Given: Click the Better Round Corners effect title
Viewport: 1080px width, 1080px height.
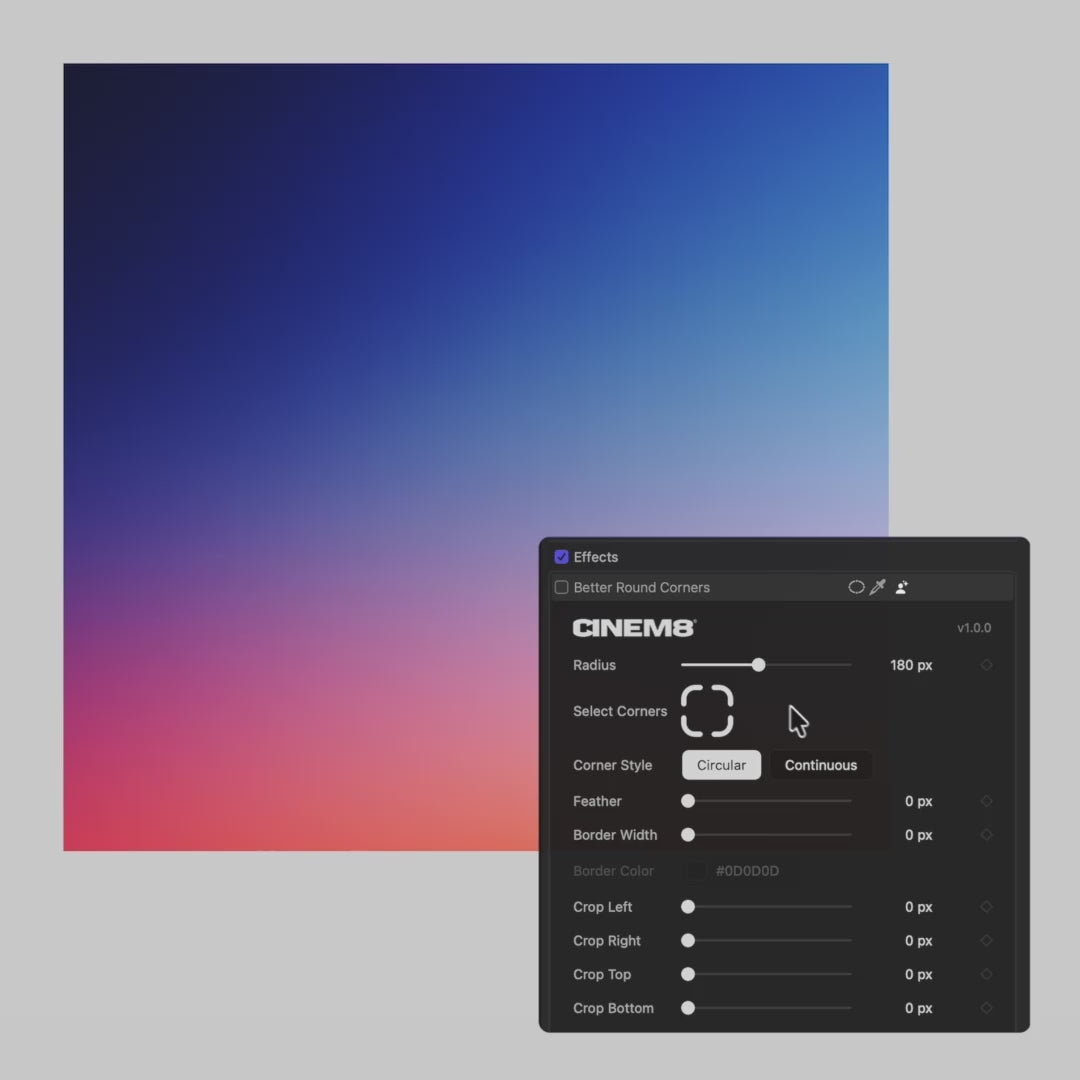Looking at the screenshot, I should [641, 587].
